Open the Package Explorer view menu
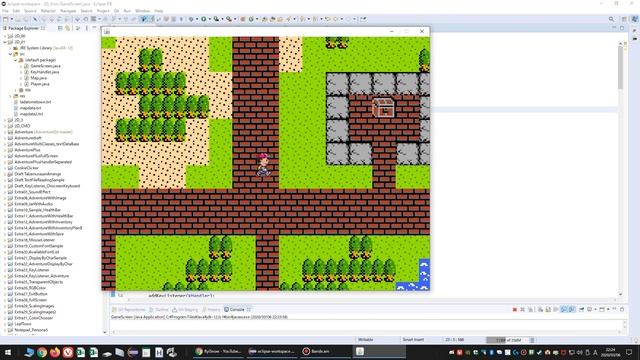Viewport: 640px width, 360px height. click(x=87, y=28)
